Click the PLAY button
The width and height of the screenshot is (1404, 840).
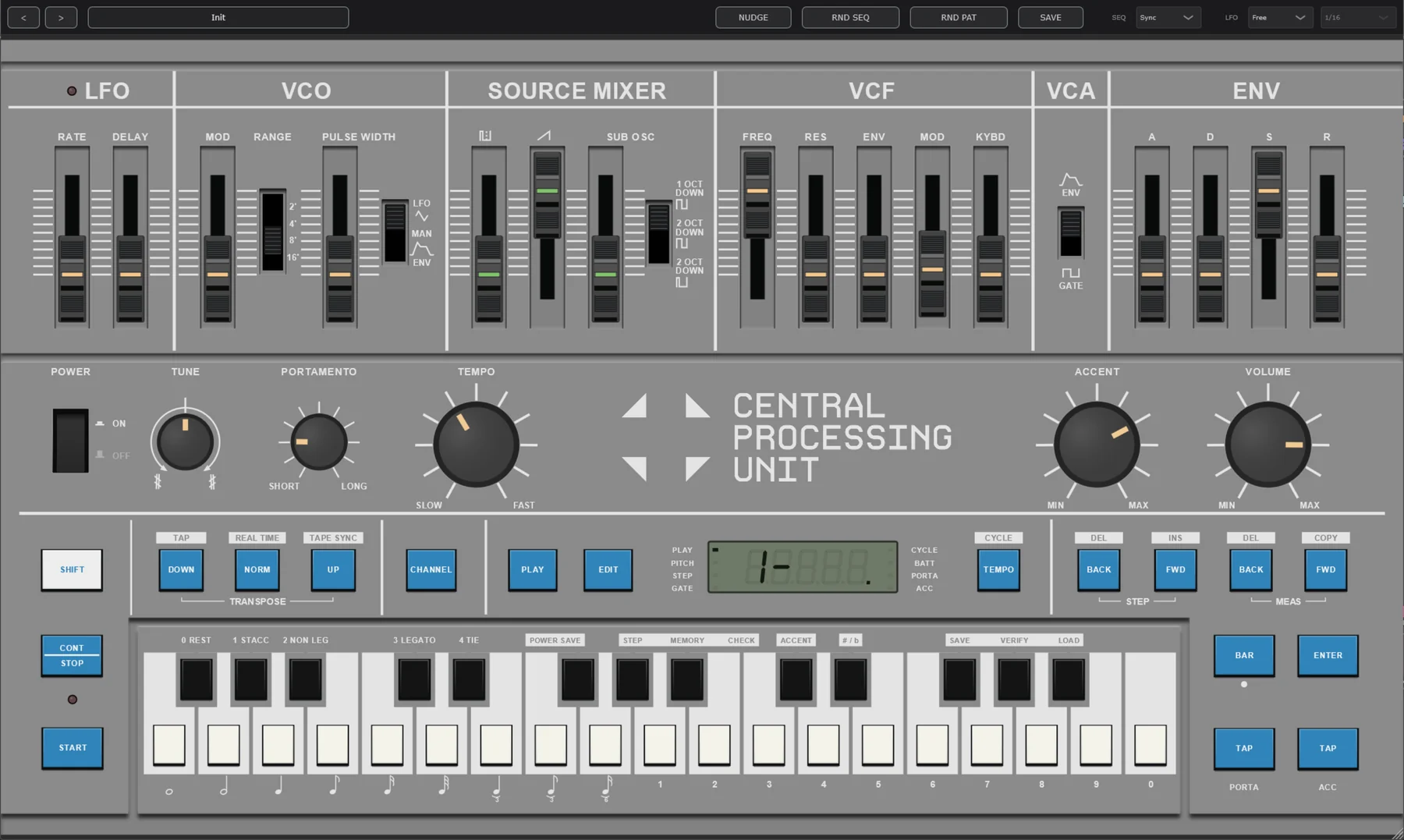(533, 570)
